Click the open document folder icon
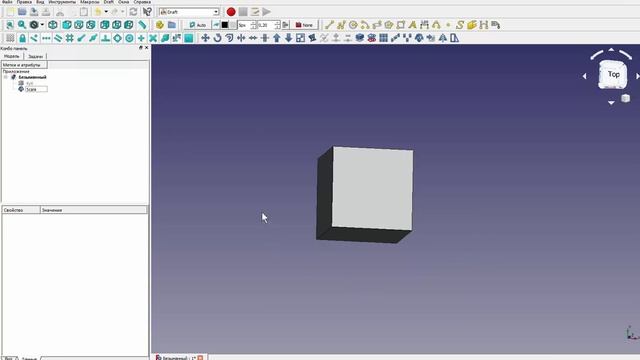Image resolution: width=640 pixels, height=360 pixels. tap(22, 12)
